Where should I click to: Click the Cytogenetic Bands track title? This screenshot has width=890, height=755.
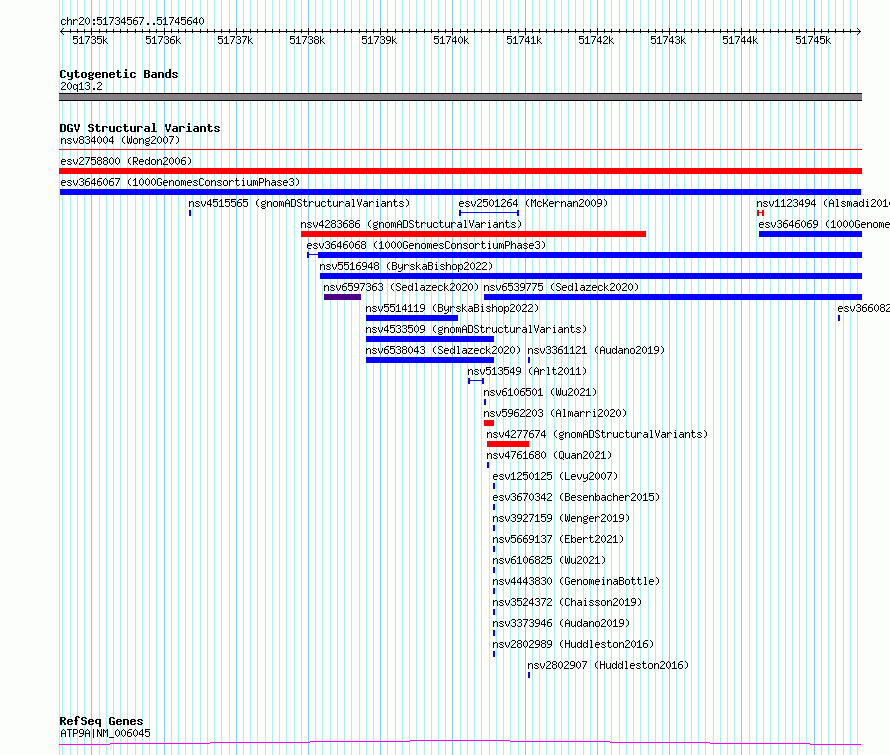pos(119,74)
